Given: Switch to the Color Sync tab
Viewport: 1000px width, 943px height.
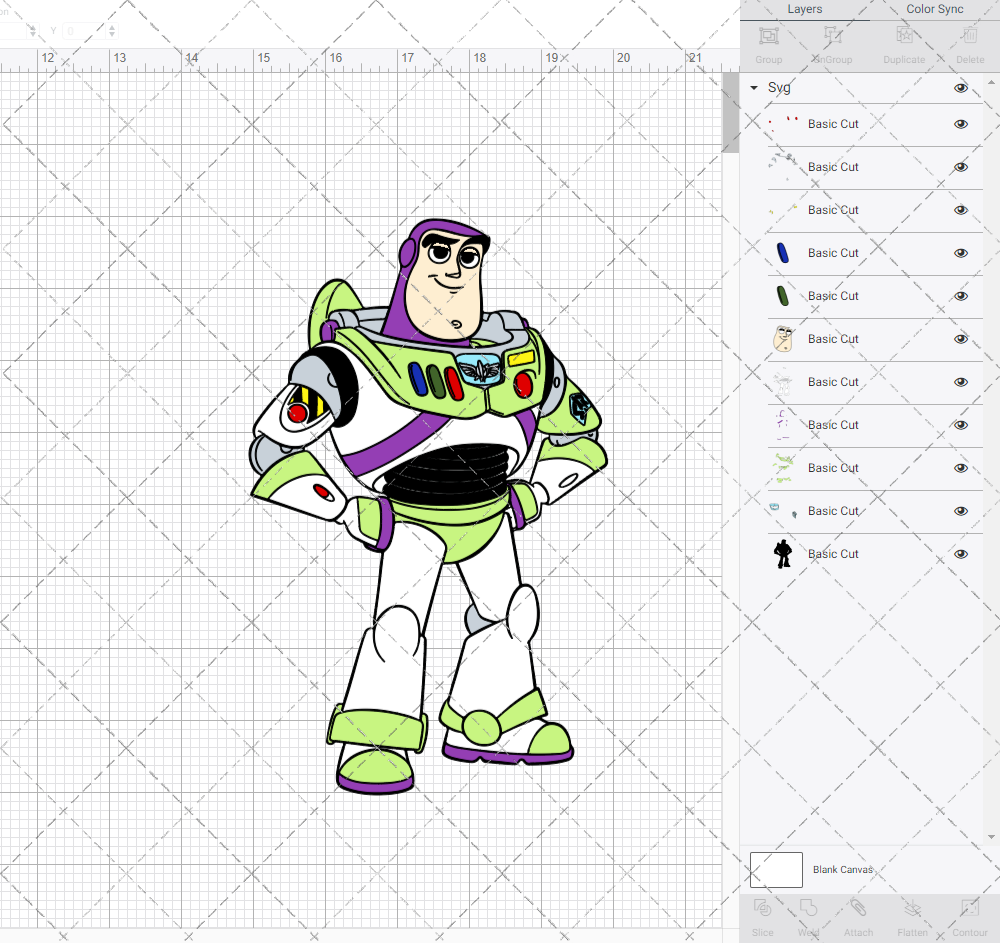Looking at the screenshot, I should point(934,9).
